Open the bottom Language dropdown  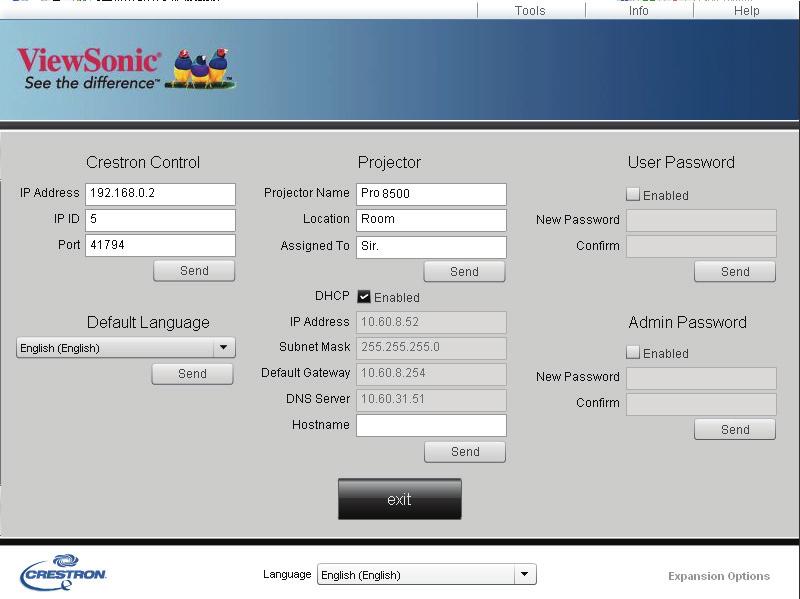[x=427, y=575]
